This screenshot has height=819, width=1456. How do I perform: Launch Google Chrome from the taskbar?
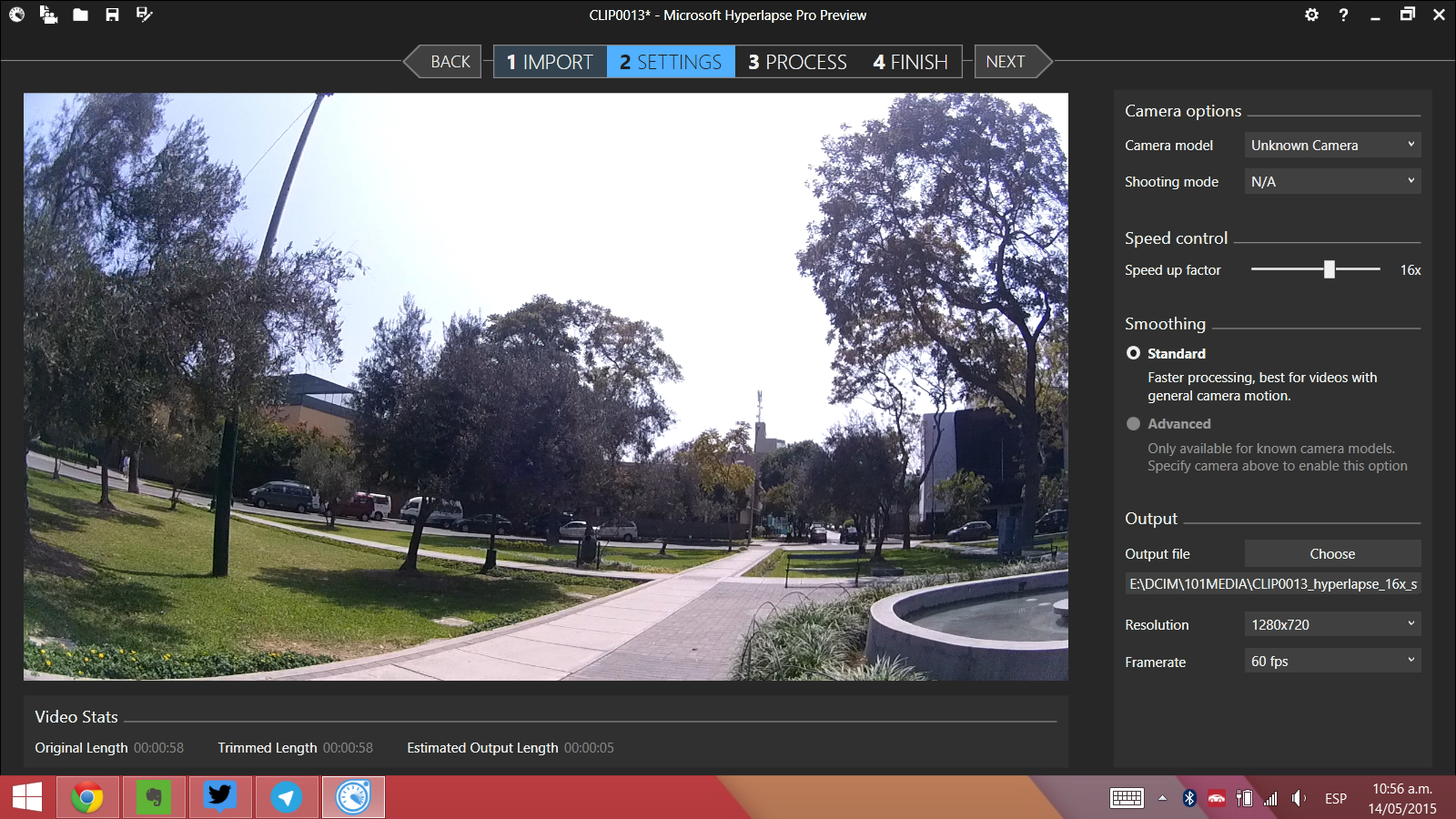point(87,798)
